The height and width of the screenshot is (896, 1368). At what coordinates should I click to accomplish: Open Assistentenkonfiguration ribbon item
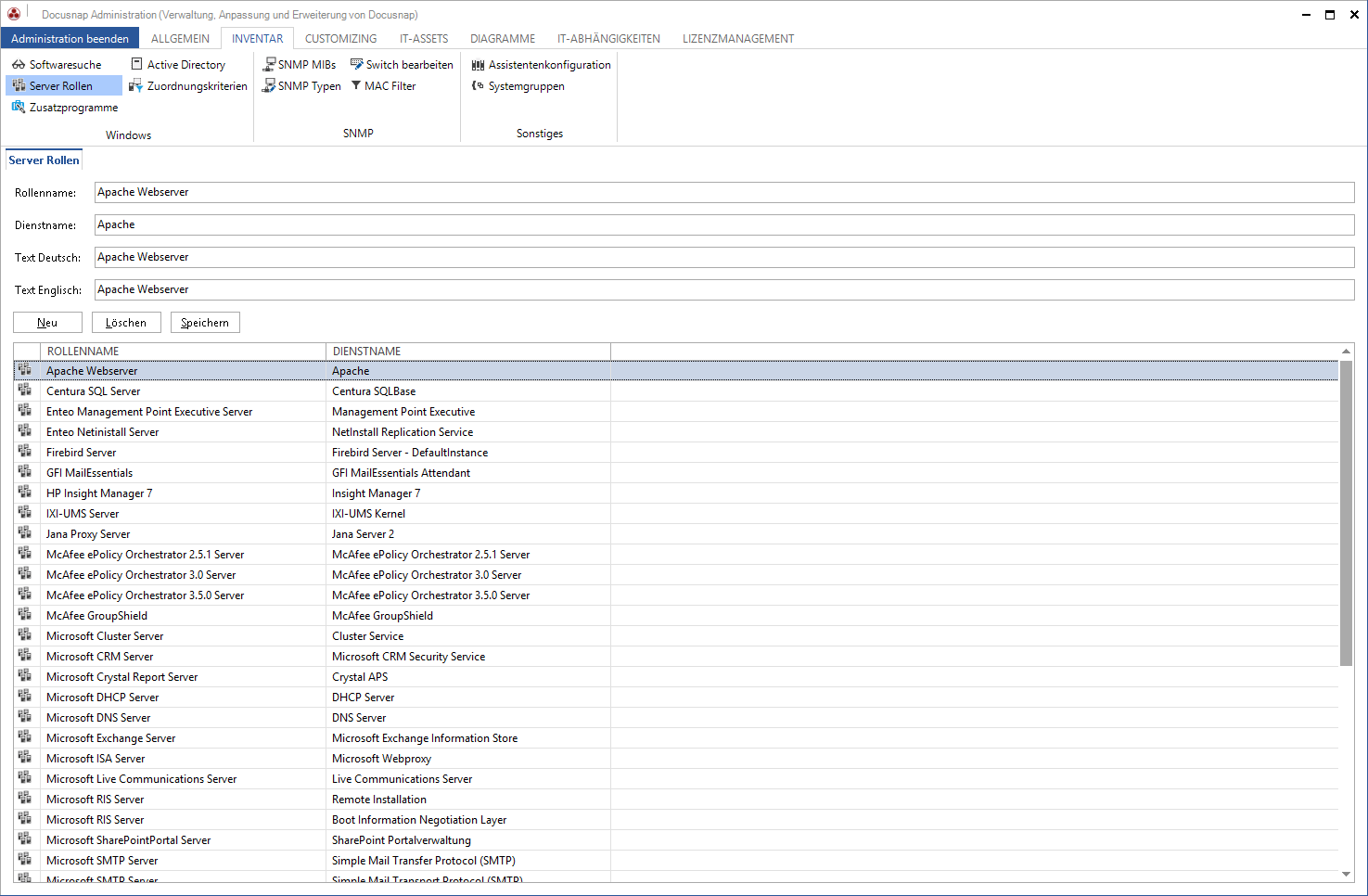[x=542, y=65]
